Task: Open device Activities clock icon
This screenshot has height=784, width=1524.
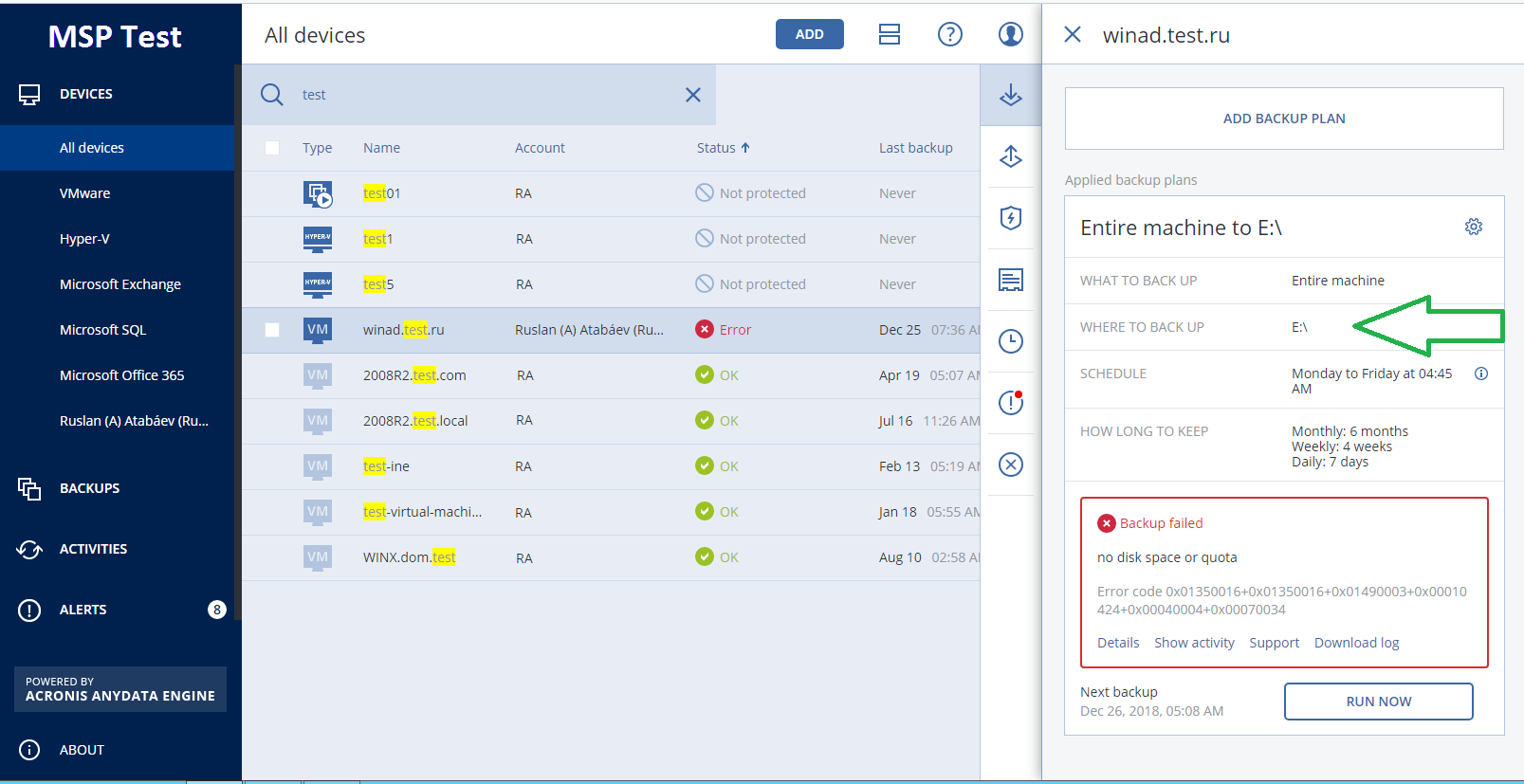Action: [x=1011, y=341]
